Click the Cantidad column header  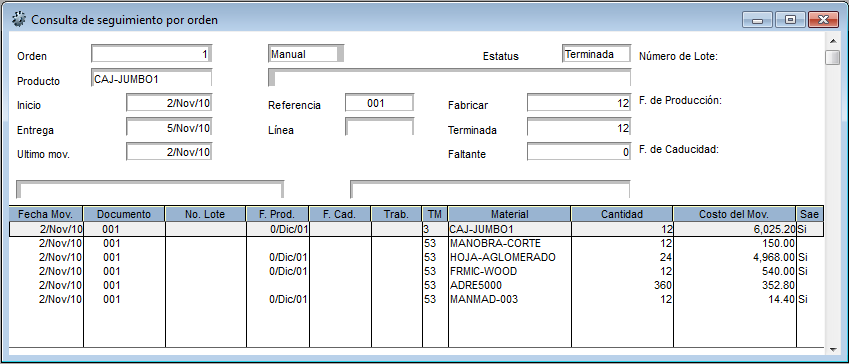click(x=622, y=214)
